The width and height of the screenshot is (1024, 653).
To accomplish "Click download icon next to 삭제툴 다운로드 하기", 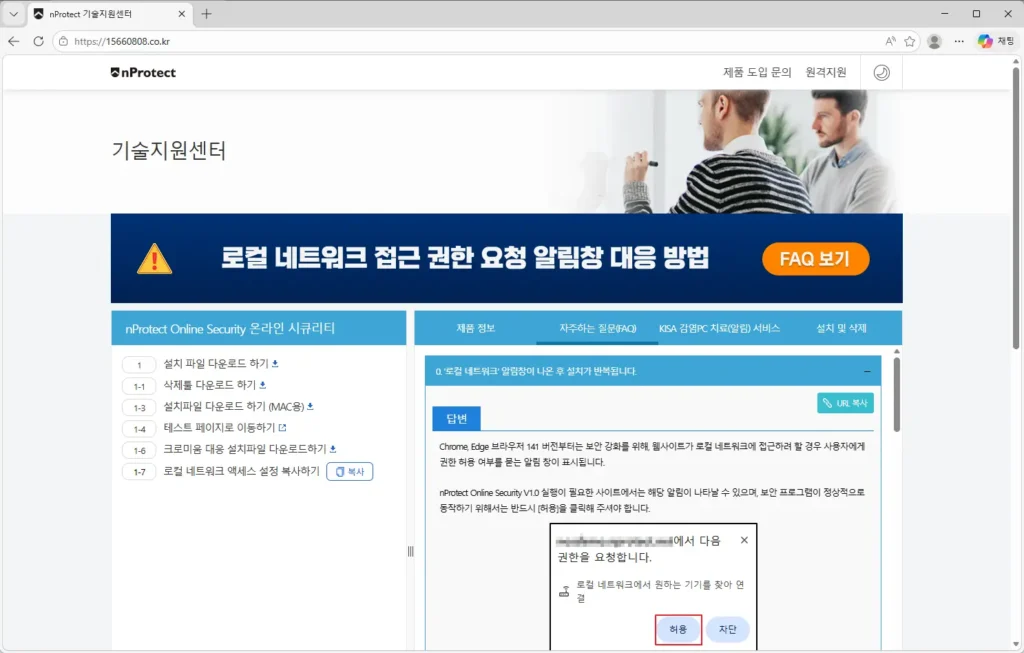I will [x=265, y=386].
